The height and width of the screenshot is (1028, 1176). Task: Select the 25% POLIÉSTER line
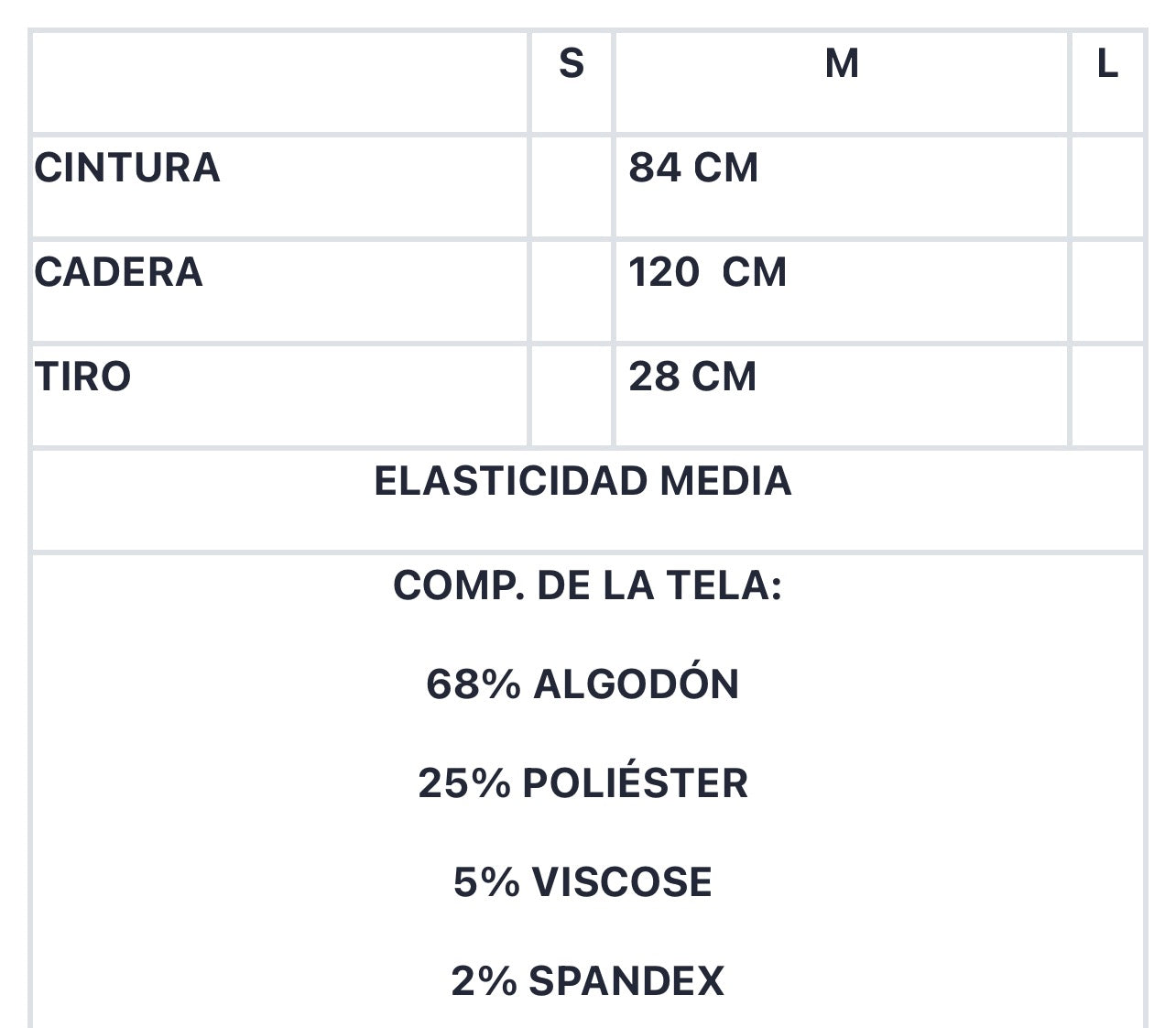(x=583, y=782)
